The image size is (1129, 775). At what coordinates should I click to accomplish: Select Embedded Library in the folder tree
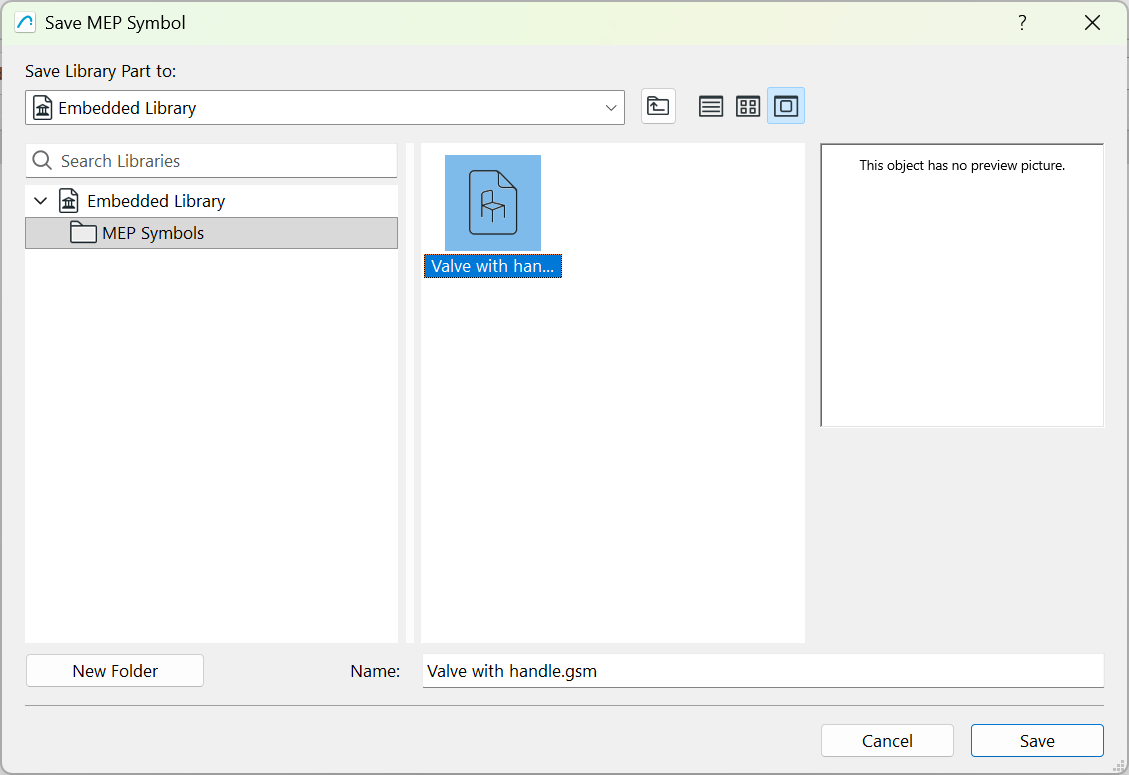click(x=156, y=201)
